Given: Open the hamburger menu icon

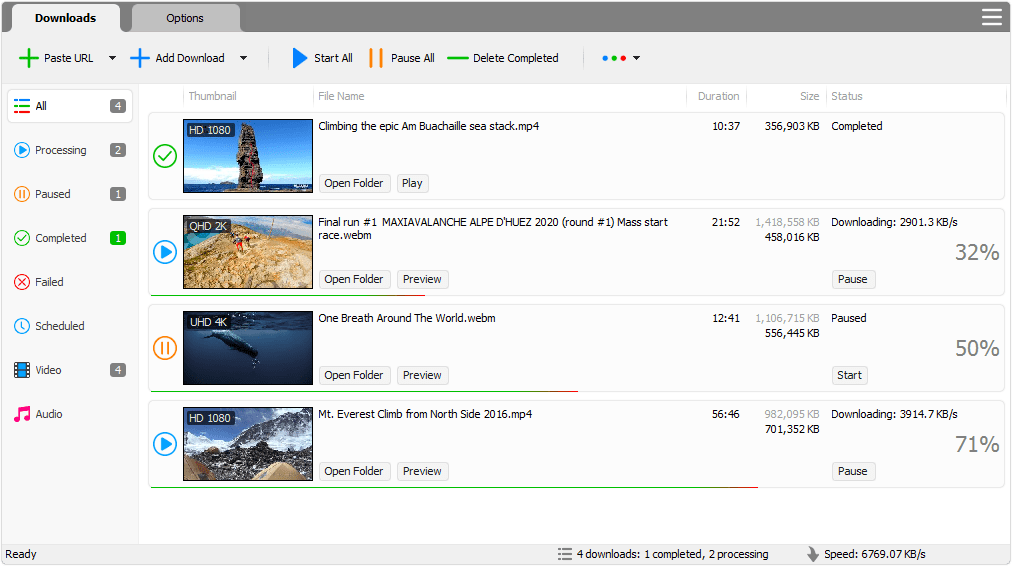Looking at the screenshot, I should coord(991,17).
